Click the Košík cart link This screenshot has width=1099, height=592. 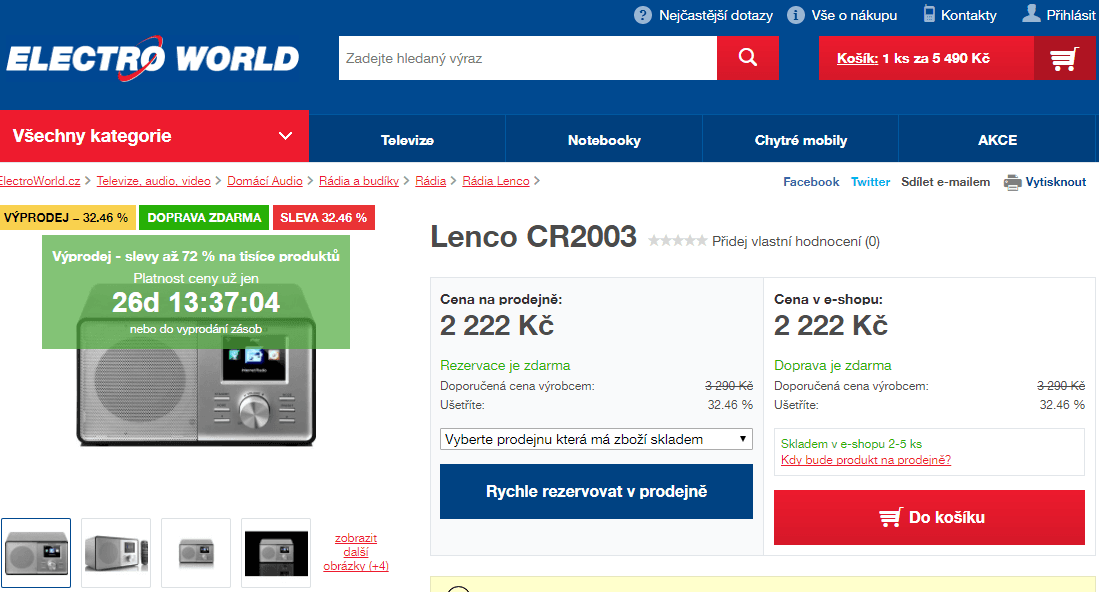point(857,58)
